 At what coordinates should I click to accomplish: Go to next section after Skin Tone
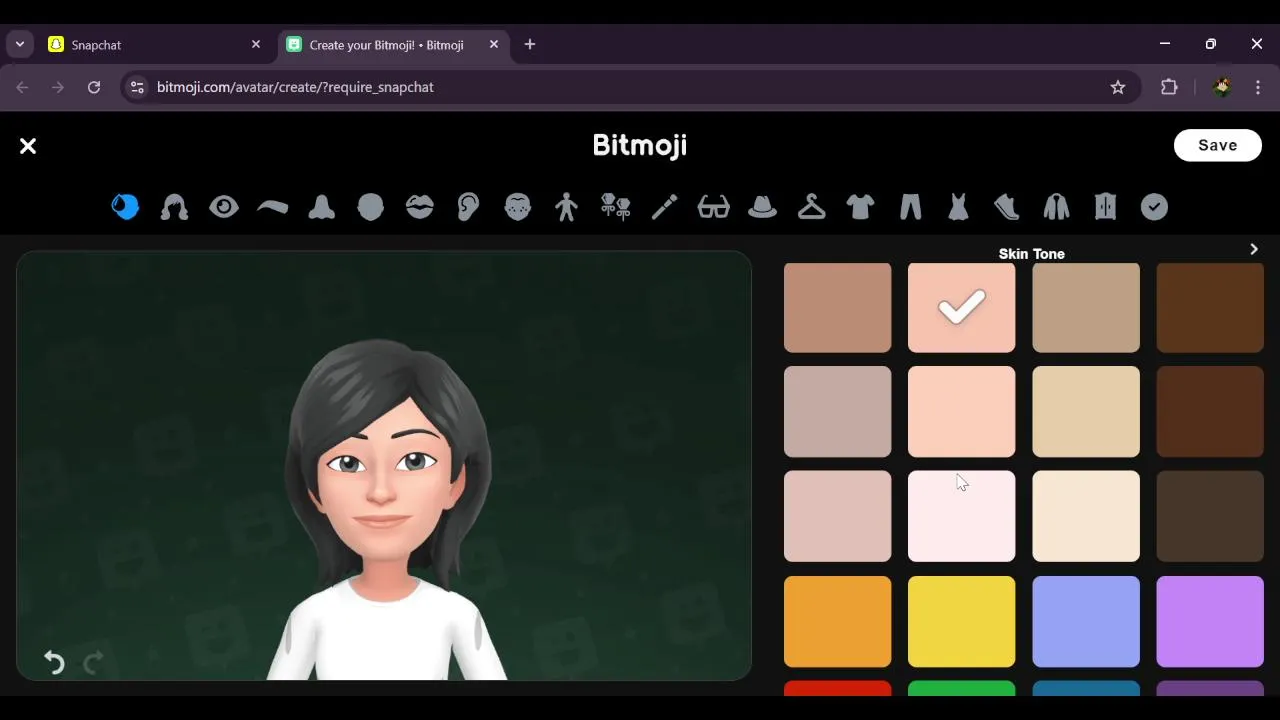click(x=1254, y=249)
